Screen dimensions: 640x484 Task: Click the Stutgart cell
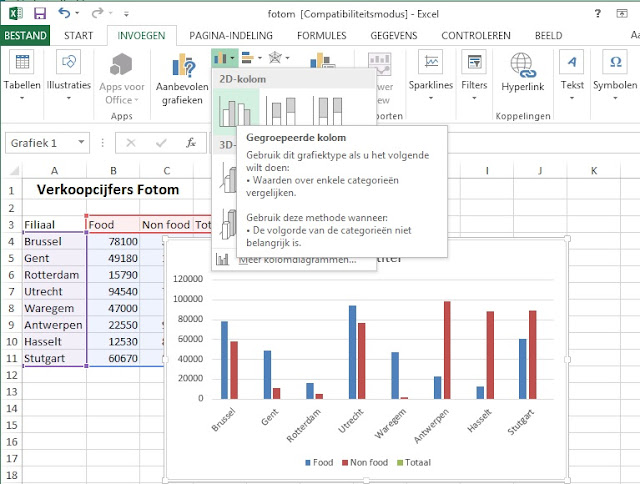pyautogui.click(x=54, y=358)
